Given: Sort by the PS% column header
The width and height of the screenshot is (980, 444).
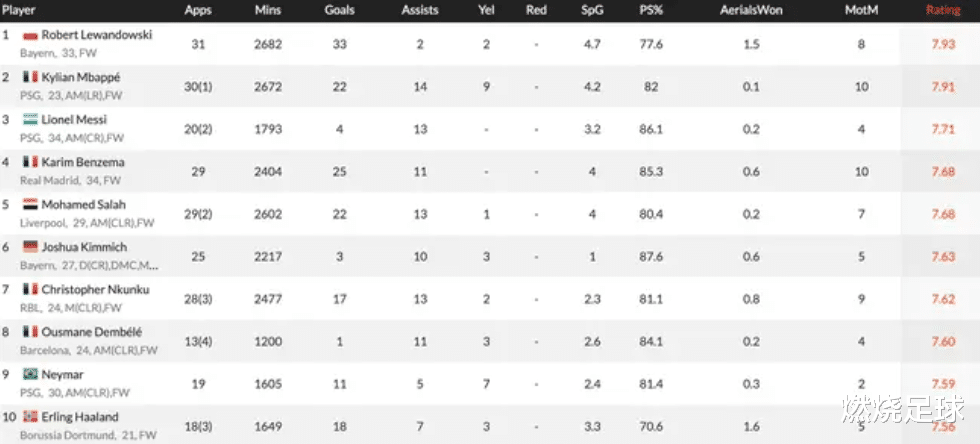Looking at the screenshot, I should tap(651, 10).
